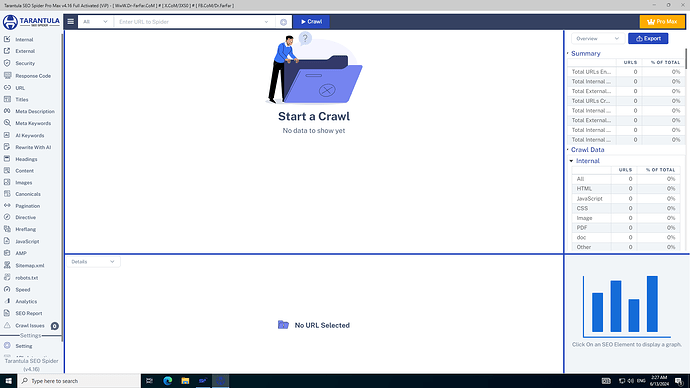Select the HTML row in Internal table
The image size is (690, 388).
[x=626, y=189]
